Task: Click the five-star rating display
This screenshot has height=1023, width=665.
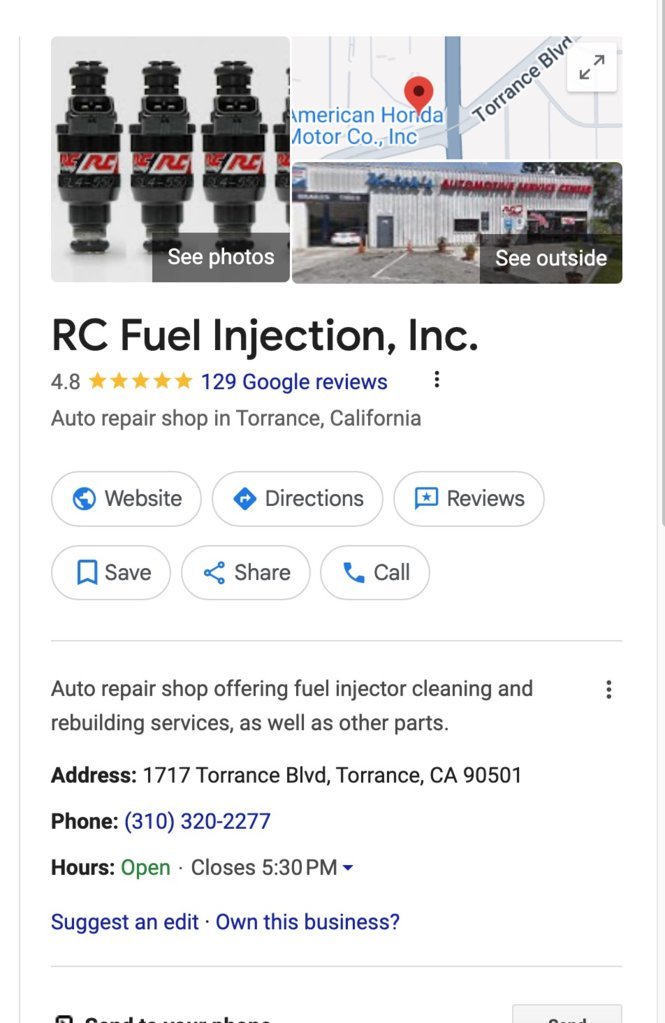Action: click(140, 380)
